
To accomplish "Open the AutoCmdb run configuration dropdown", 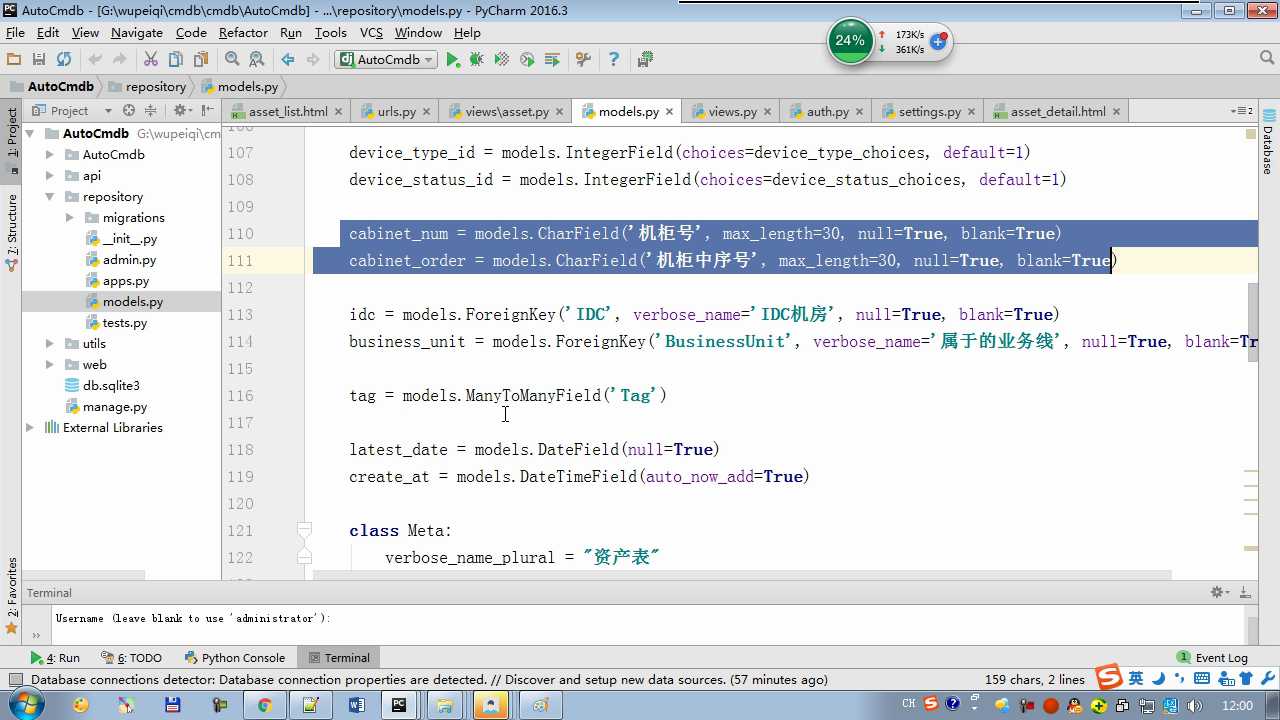I will pyautogui.click(x=386, y=60).
